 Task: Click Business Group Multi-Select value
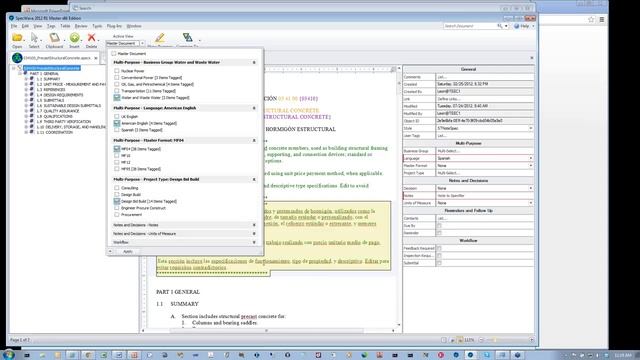click(x=484, y=151)
